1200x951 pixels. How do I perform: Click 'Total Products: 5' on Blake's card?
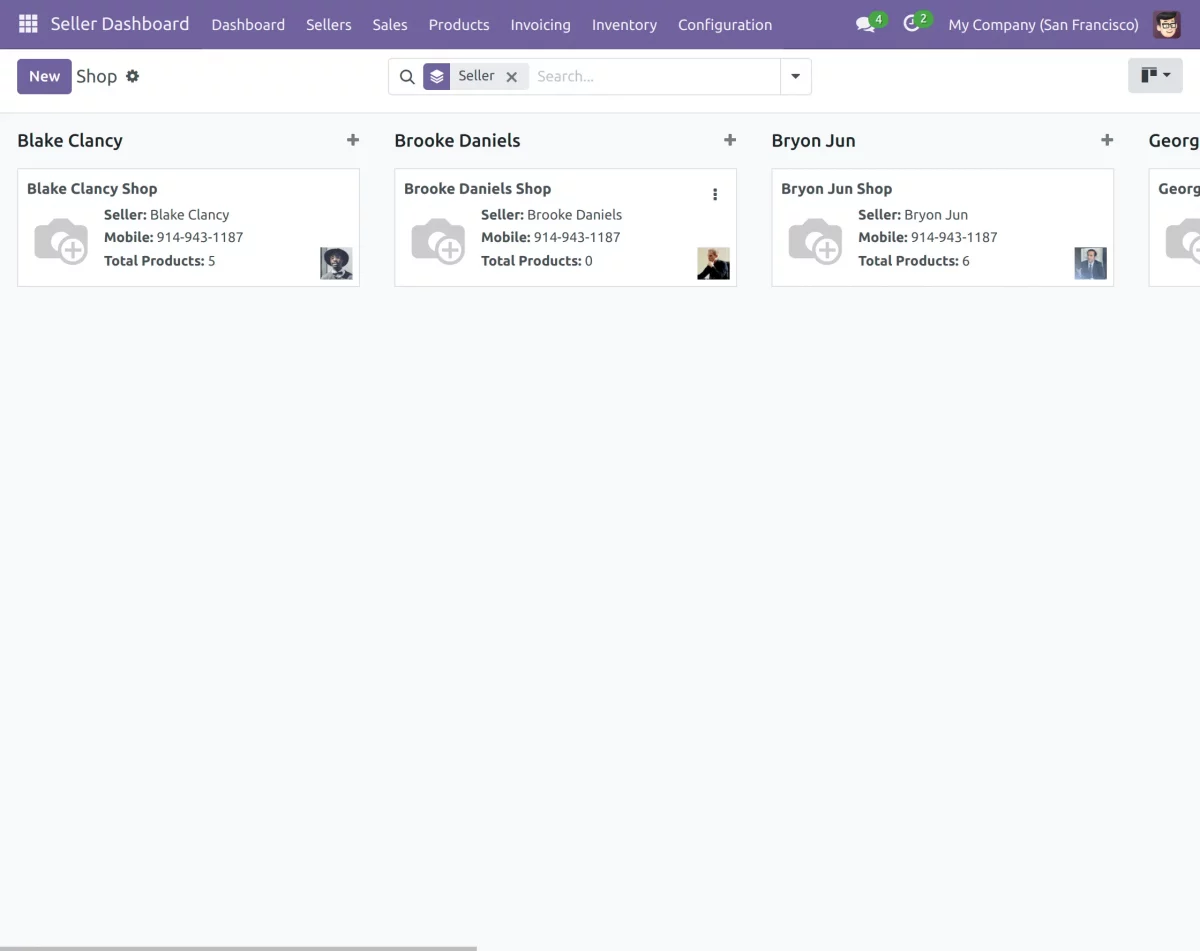(160, 261)
